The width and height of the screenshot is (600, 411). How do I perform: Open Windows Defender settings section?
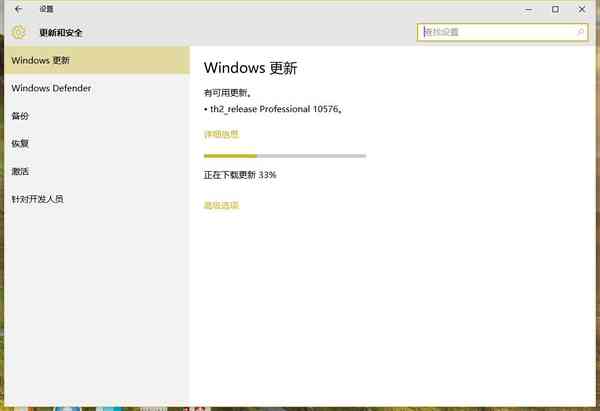point(51,88)
